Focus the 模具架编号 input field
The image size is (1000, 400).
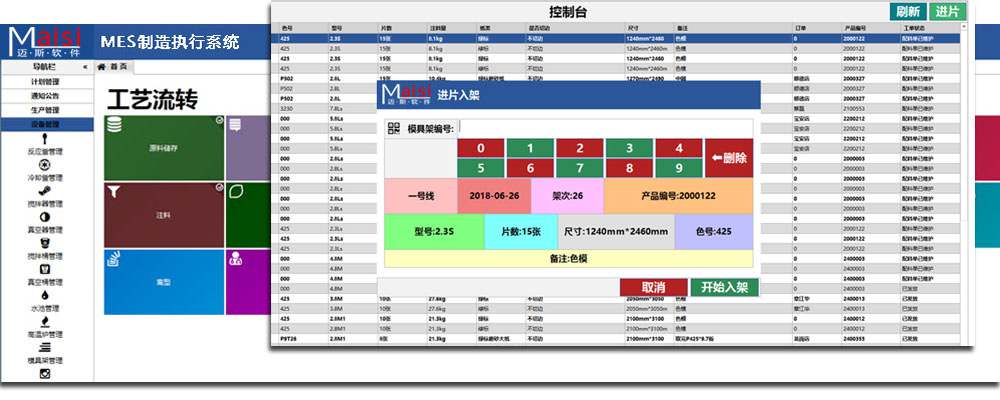point(606,128)
